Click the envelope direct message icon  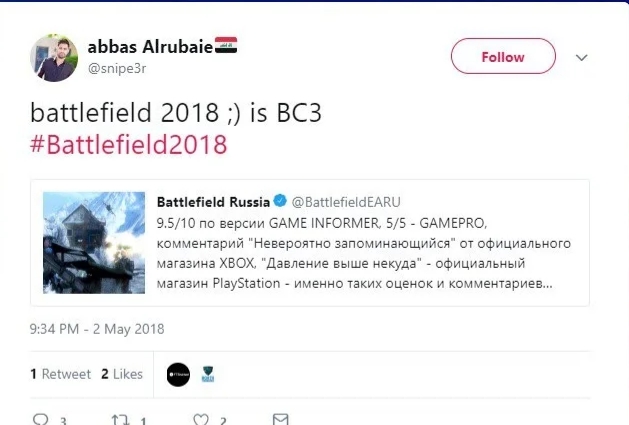[281, 419]
